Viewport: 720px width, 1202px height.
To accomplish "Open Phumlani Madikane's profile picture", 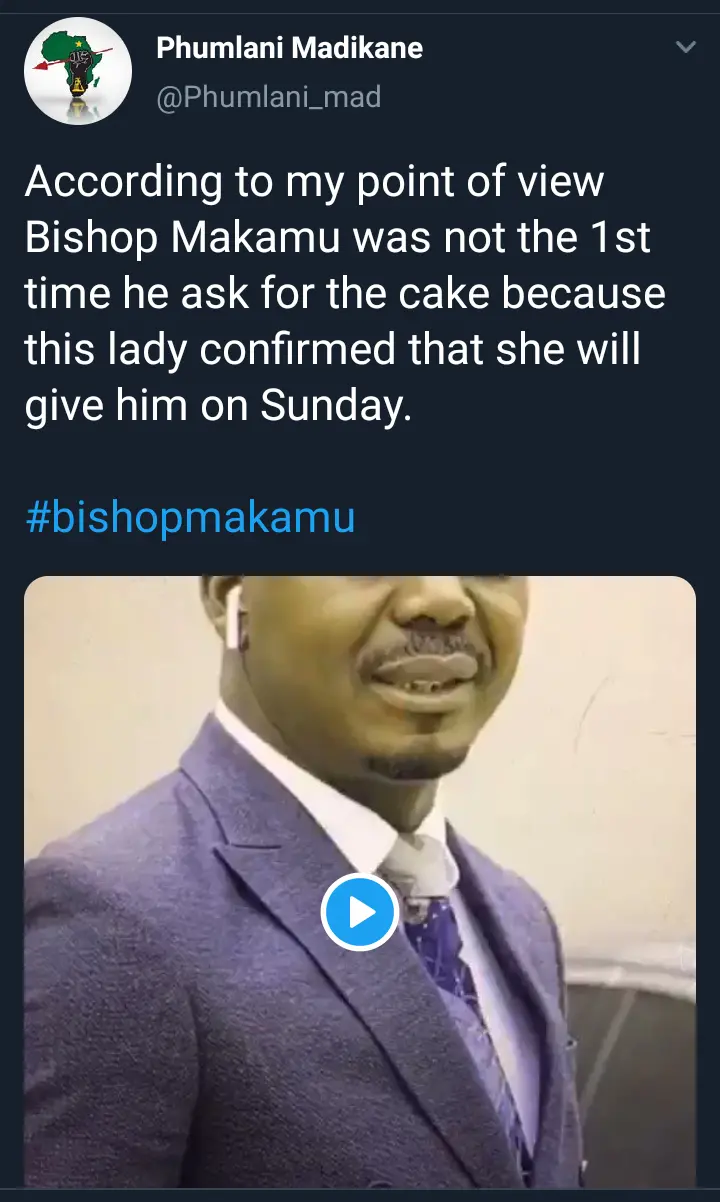I will click(x=77, y=71).
